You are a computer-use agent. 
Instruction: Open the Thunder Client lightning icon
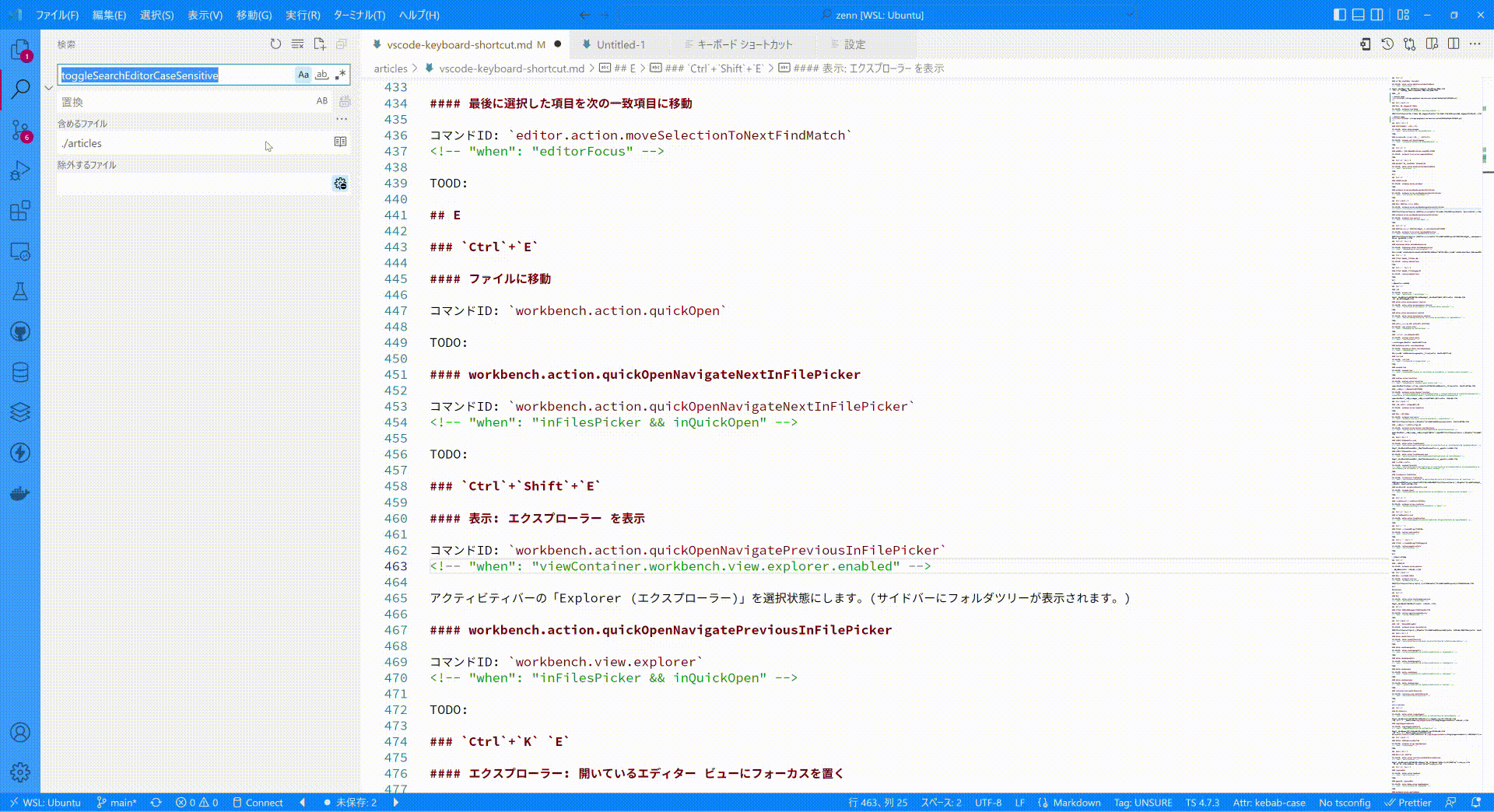click(x=20, y=453)
